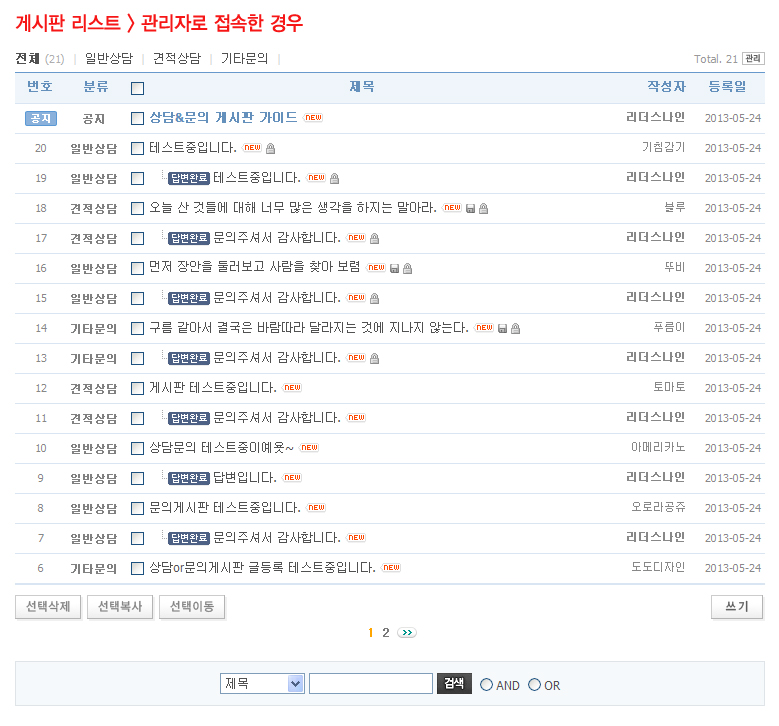Viewport: 779px width, 726px height.
Task: Check the box for post 10
Action: tap(137, 448)
